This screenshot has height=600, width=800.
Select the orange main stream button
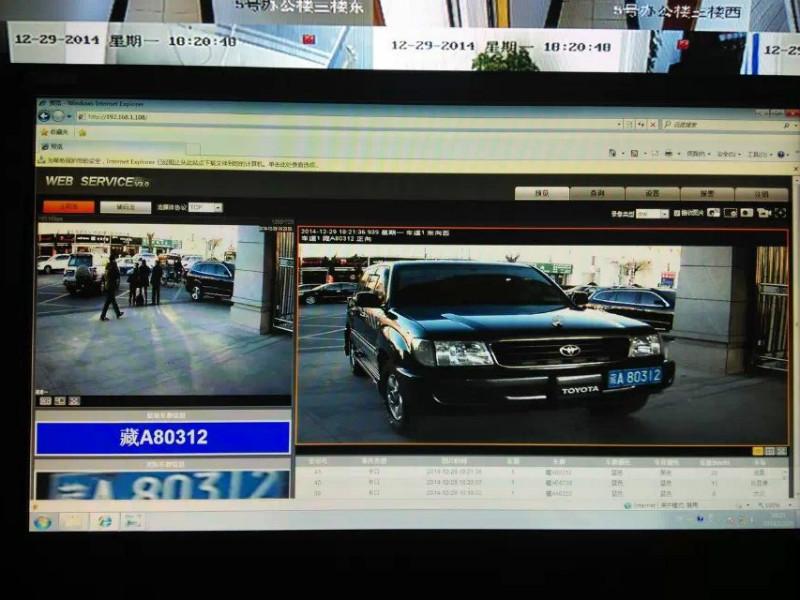point(69,207)
